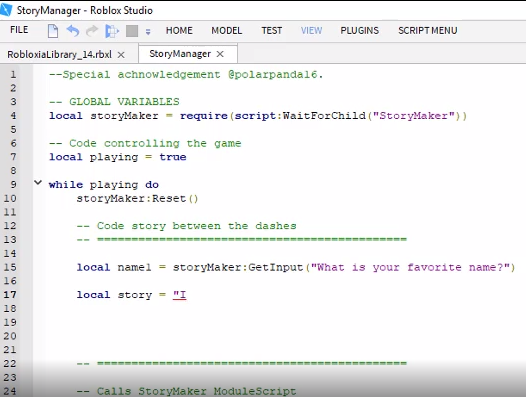Switch to the RobloxiaLibrary_14.rbxl tab

click(60, 54)
